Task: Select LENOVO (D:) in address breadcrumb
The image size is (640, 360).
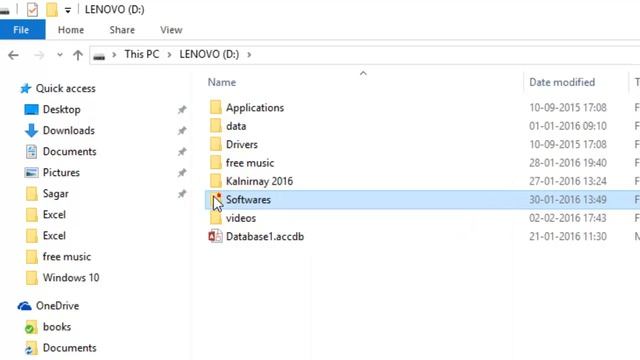Action: click(209, 54)
